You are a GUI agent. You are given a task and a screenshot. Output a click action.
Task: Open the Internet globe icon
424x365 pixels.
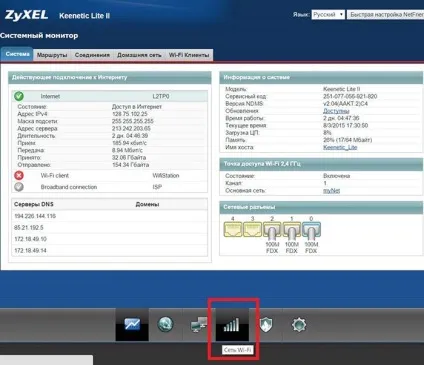pyautogui.click(x=165, y=324)
